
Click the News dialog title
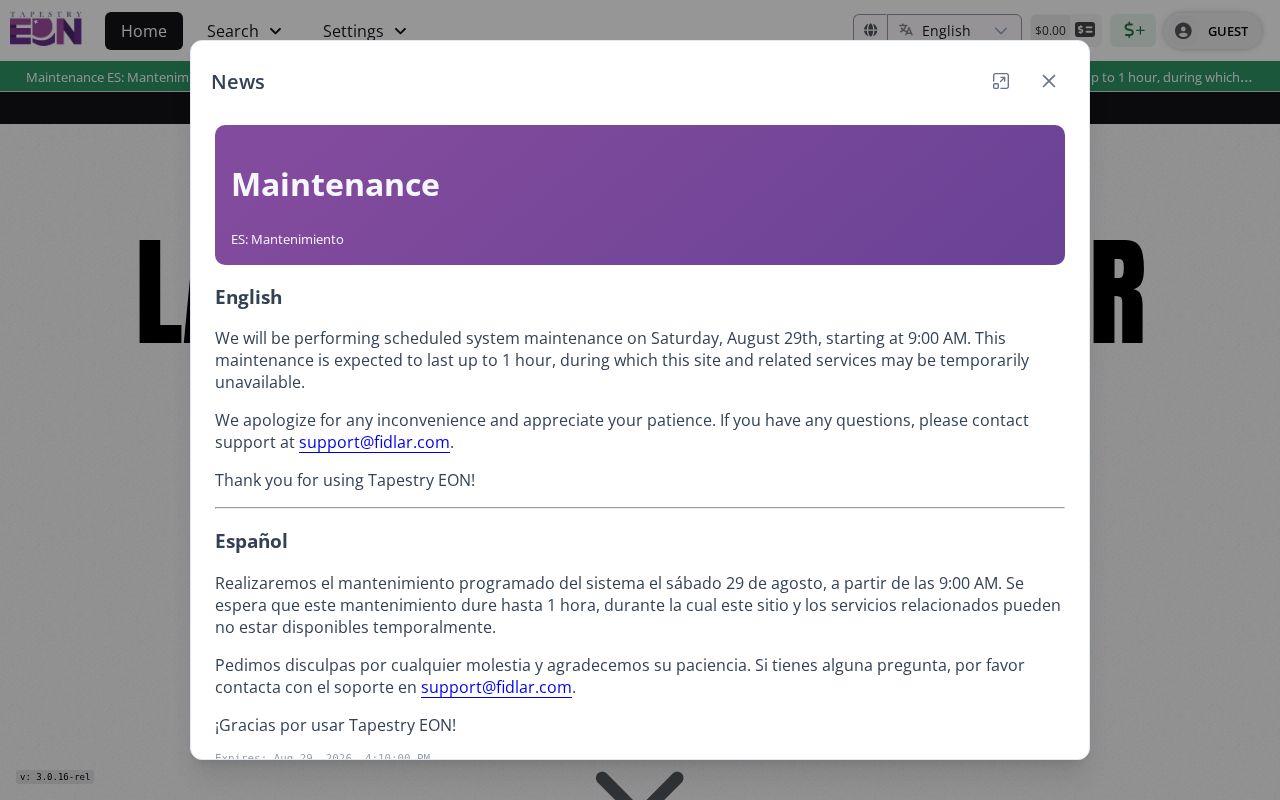point(238,82)
